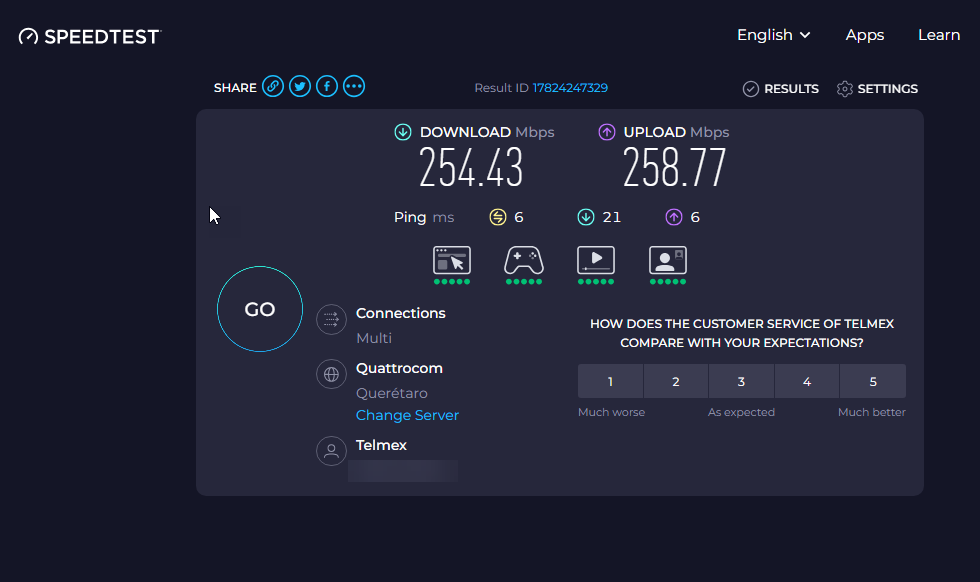The image size is (980, 582).
Task: Click the upload arrow icon beside UPLOAD
Action: pos(607,132)
